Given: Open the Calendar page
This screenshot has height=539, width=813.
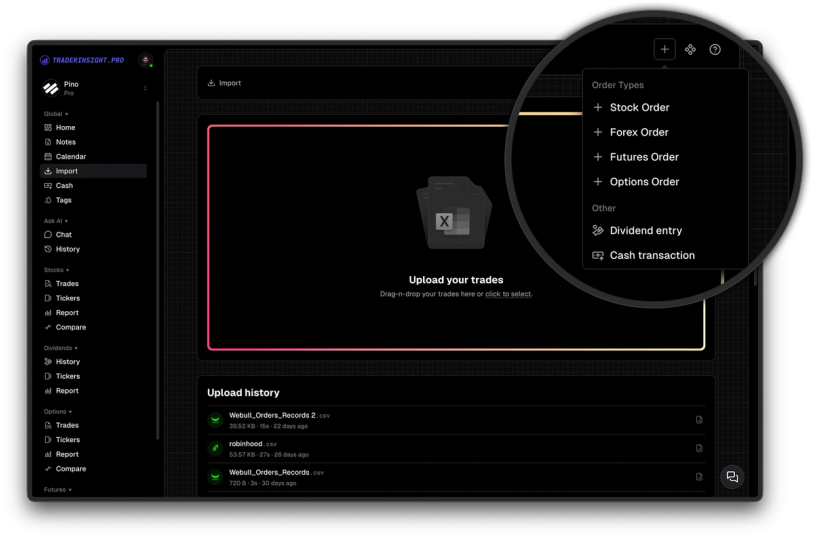Looking at the screenshot, I should click(93, 157).
